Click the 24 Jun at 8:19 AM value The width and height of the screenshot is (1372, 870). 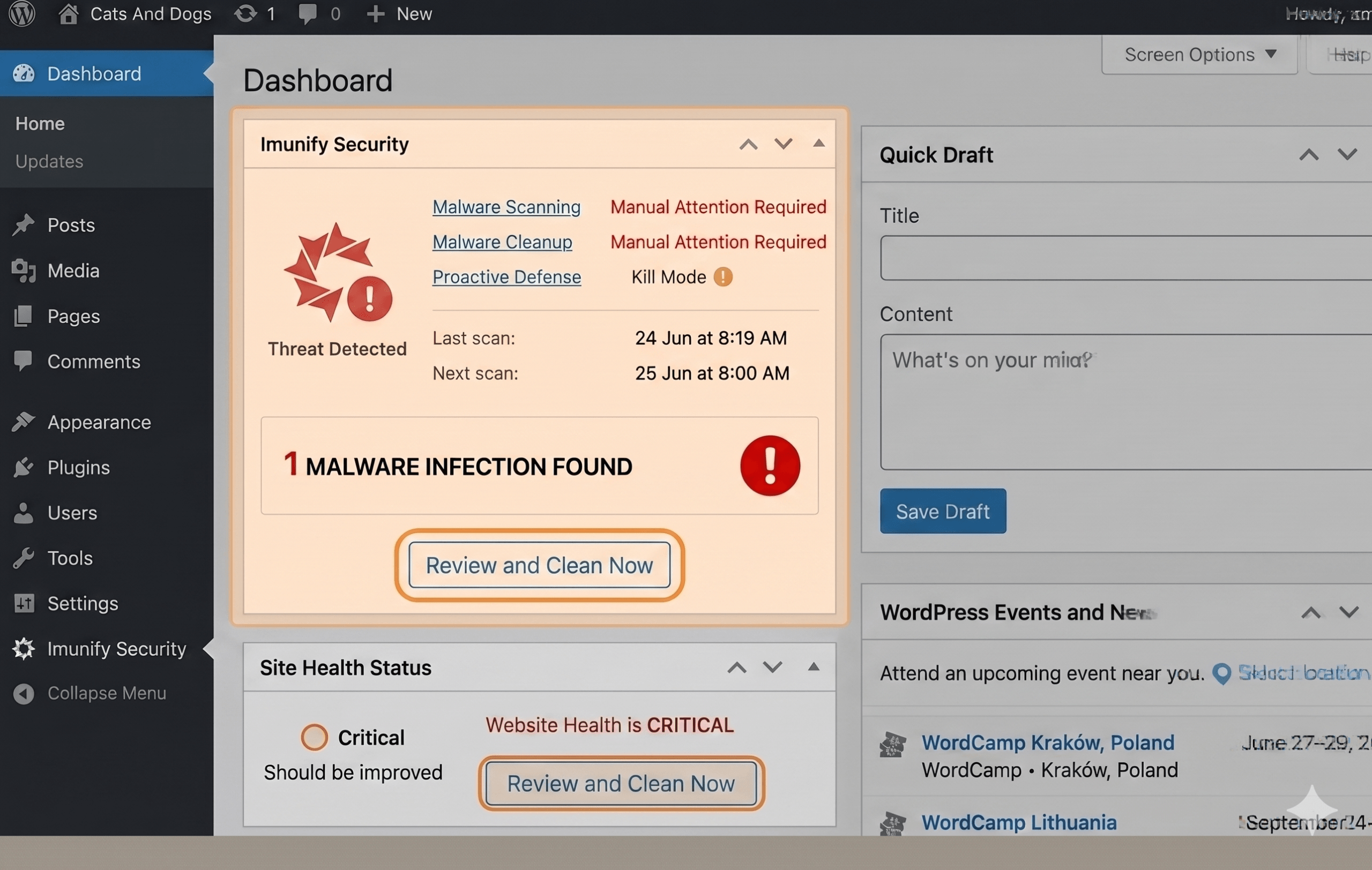click(x=711, y=338)
